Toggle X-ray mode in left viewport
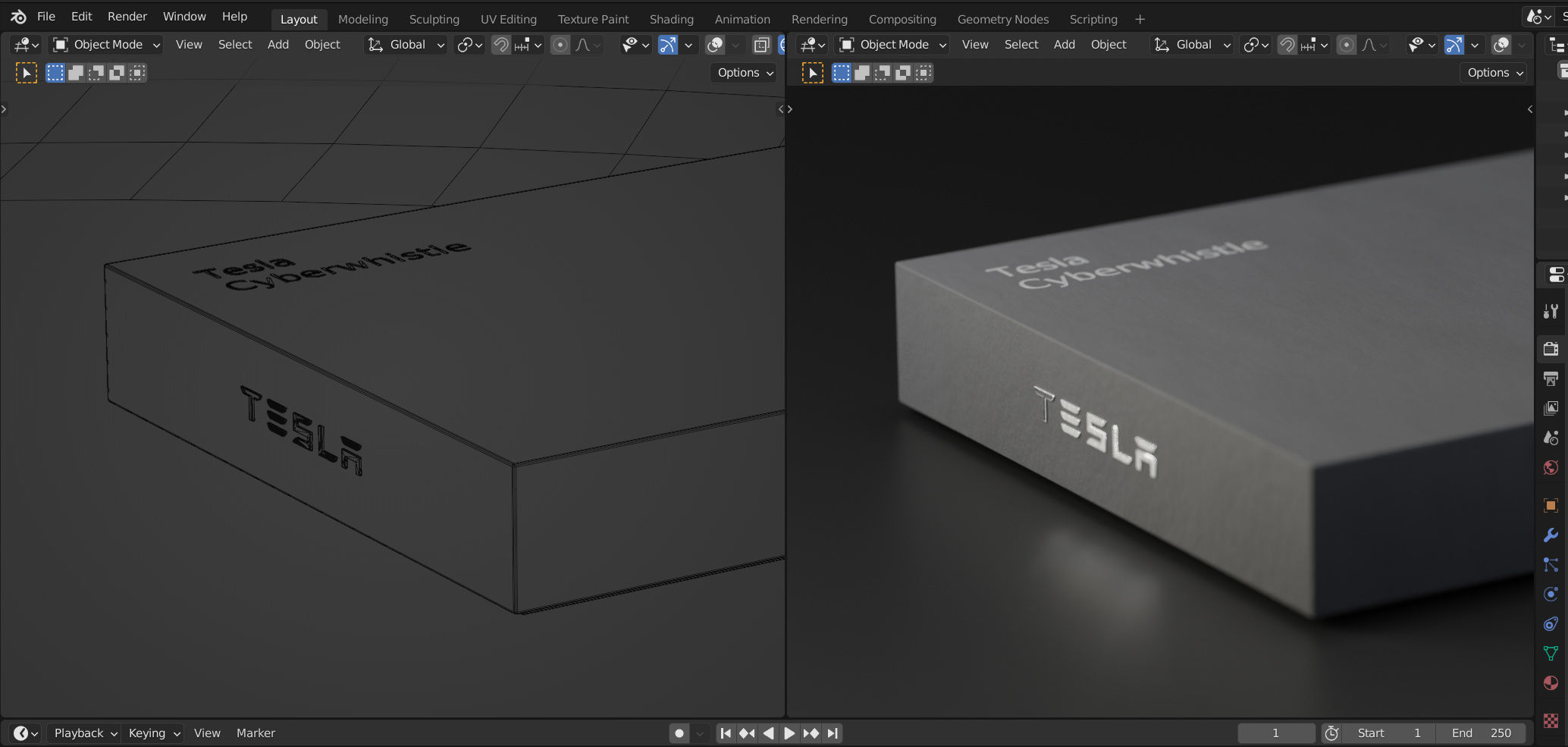 pos(762,45)
